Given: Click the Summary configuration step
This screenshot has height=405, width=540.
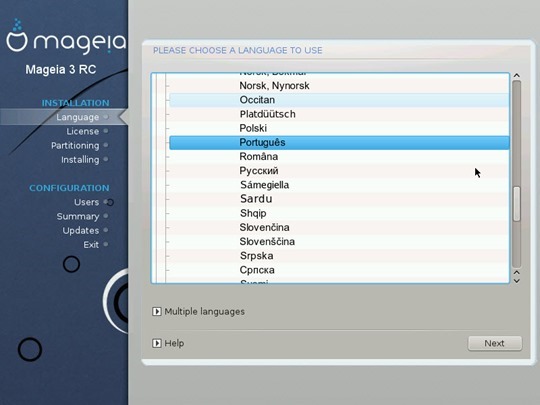Looking at the screenshot, I should pos(78,217).
